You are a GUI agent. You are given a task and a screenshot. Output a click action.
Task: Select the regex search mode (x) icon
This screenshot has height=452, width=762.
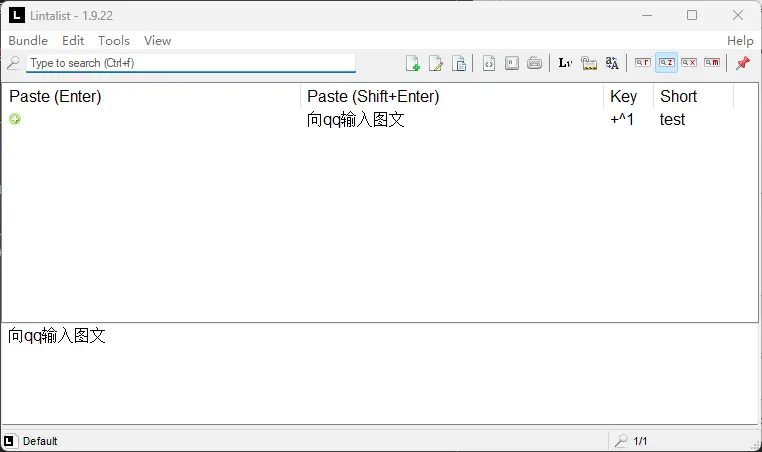coord(689,63)
